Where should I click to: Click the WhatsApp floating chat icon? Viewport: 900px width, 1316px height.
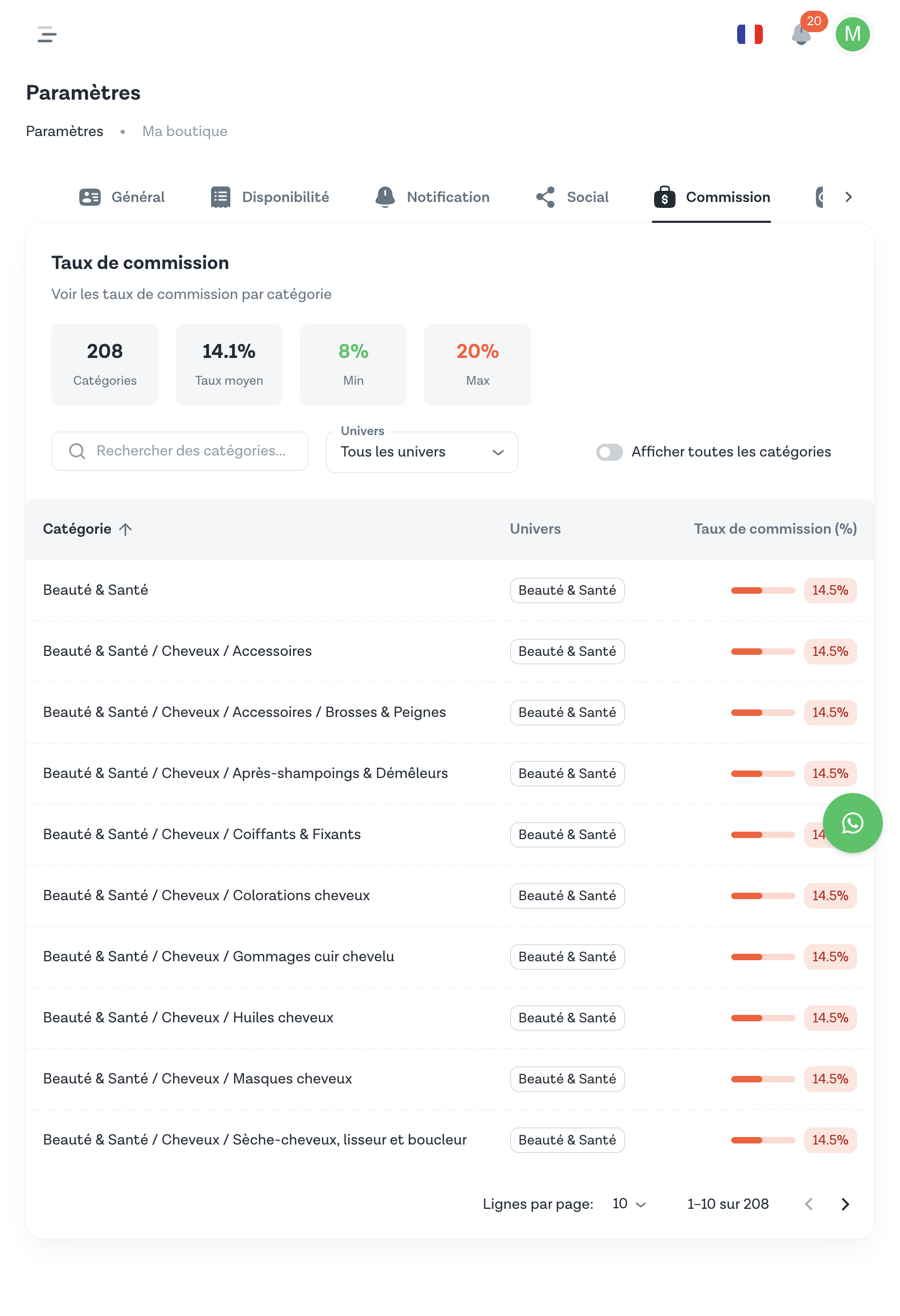[852, 822]
